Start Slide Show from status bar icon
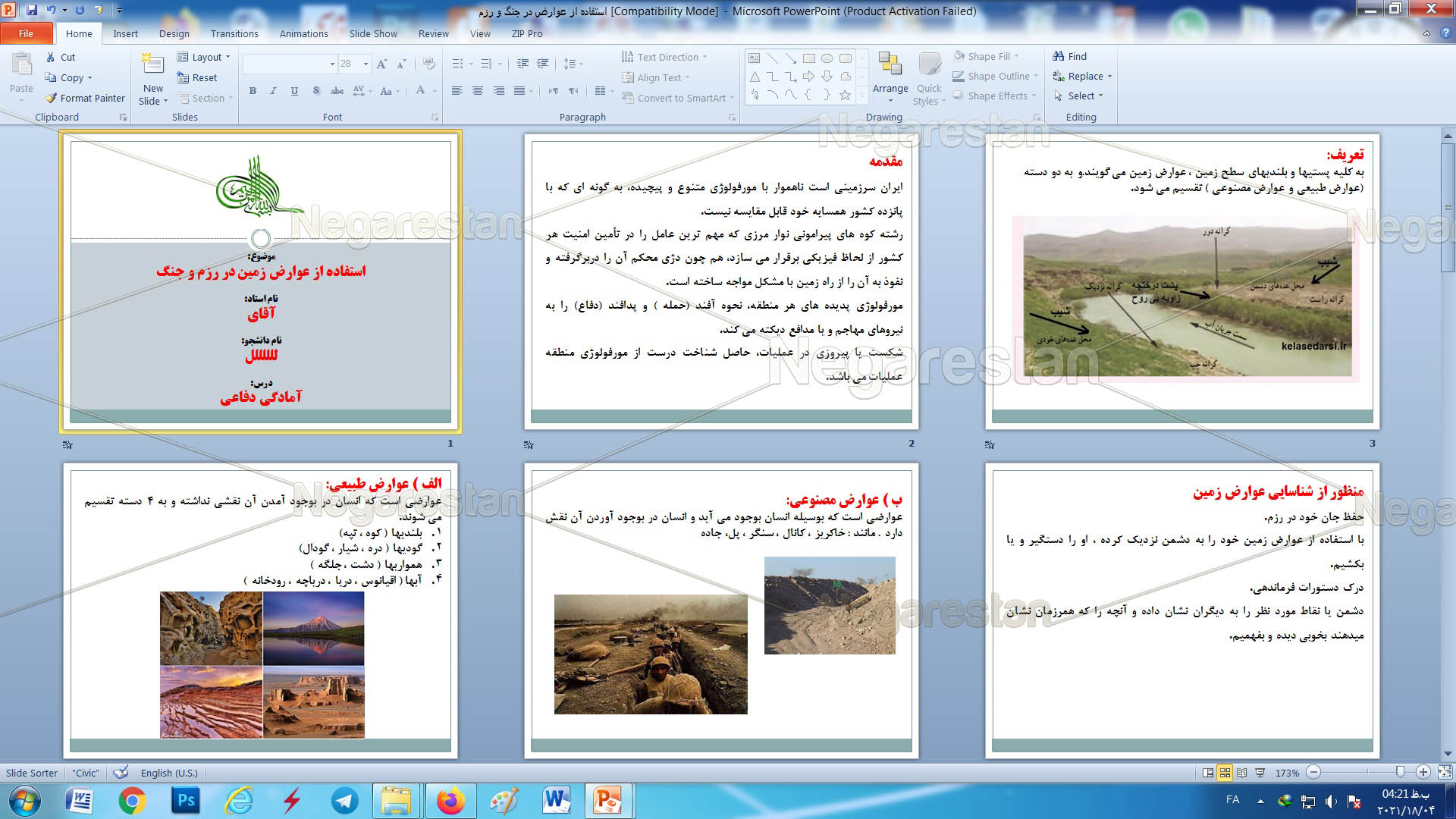This screenshot has width=1456, height=819. (1260, 773)
